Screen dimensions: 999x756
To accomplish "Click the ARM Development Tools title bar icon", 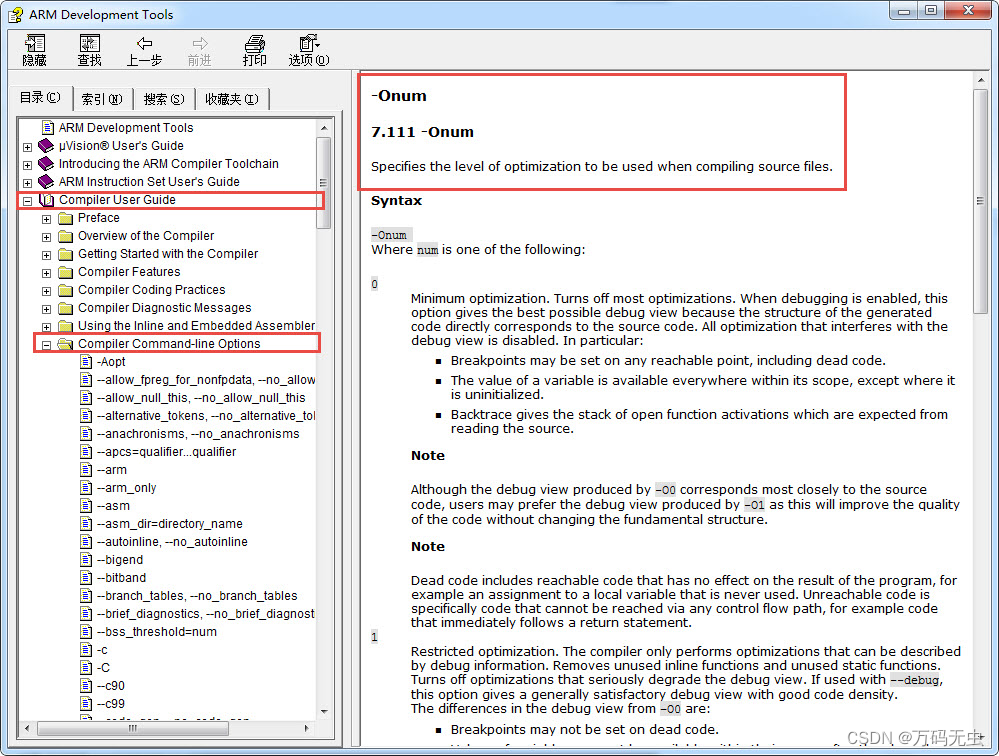I will 16,14.
